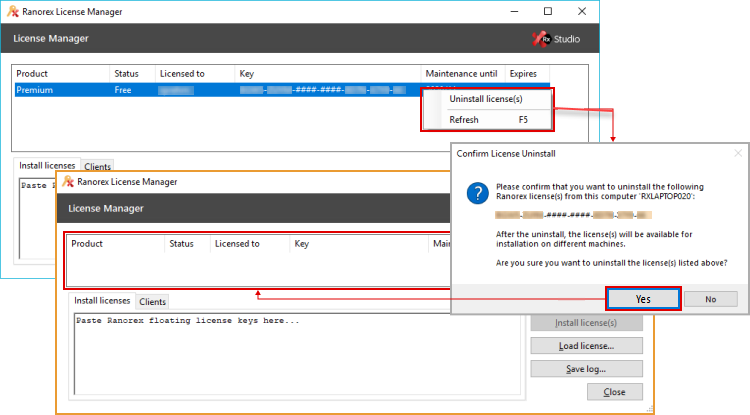
Task: Close the back Ranorex License Manager window
Action: pyautogui.click(x=582, y=11)
